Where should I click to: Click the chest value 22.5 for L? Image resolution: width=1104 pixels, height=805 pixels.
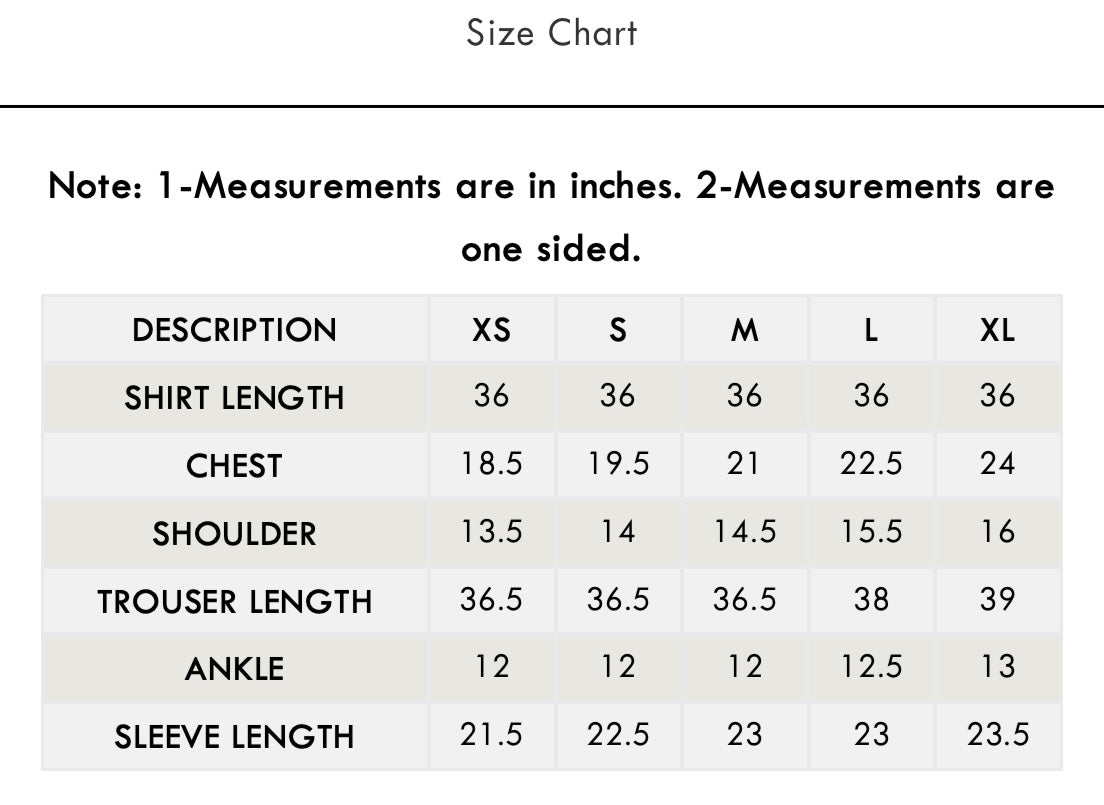871,463
